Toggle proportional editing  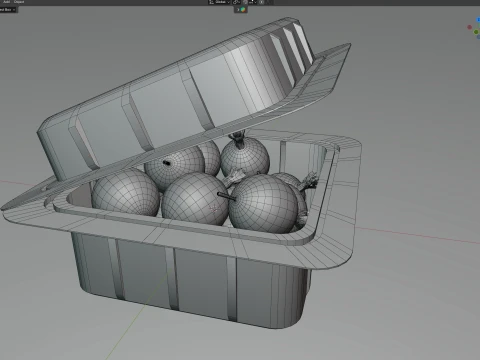tap(262, 2)
